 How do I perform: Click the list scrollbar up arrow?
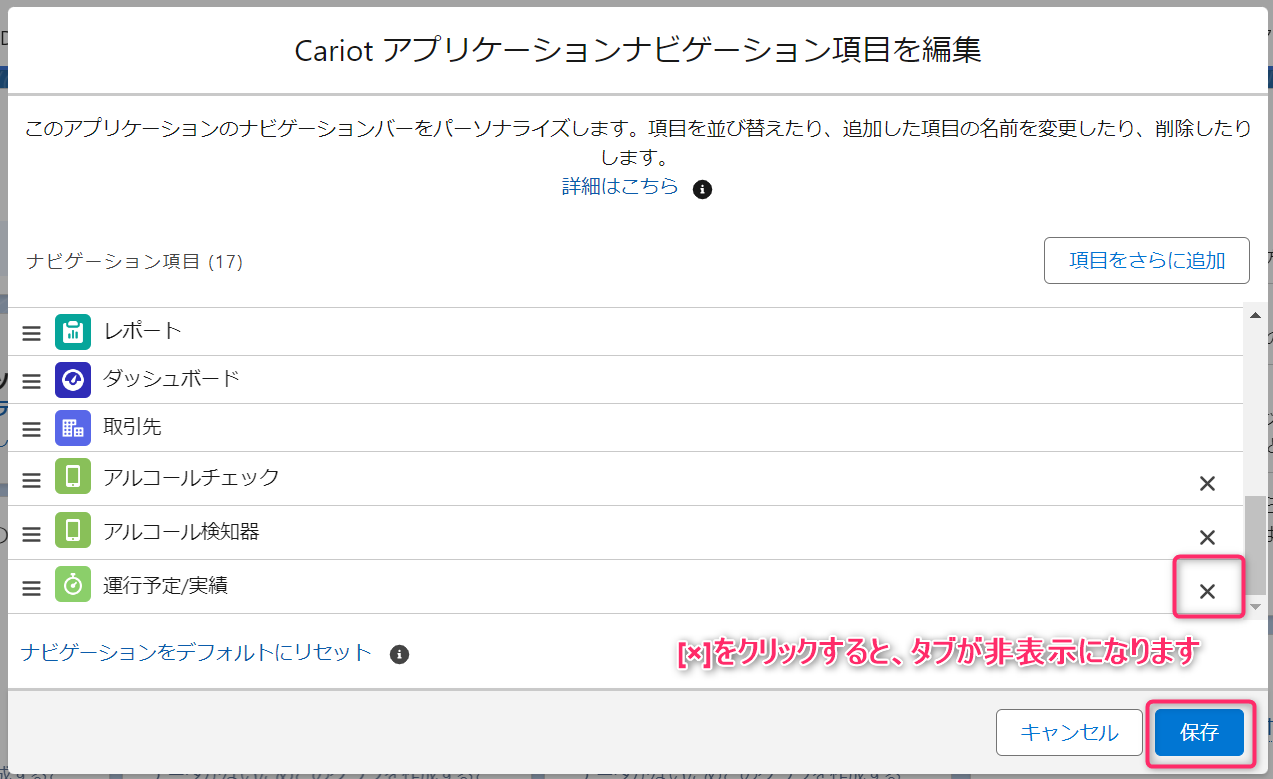pos(1256,316)
